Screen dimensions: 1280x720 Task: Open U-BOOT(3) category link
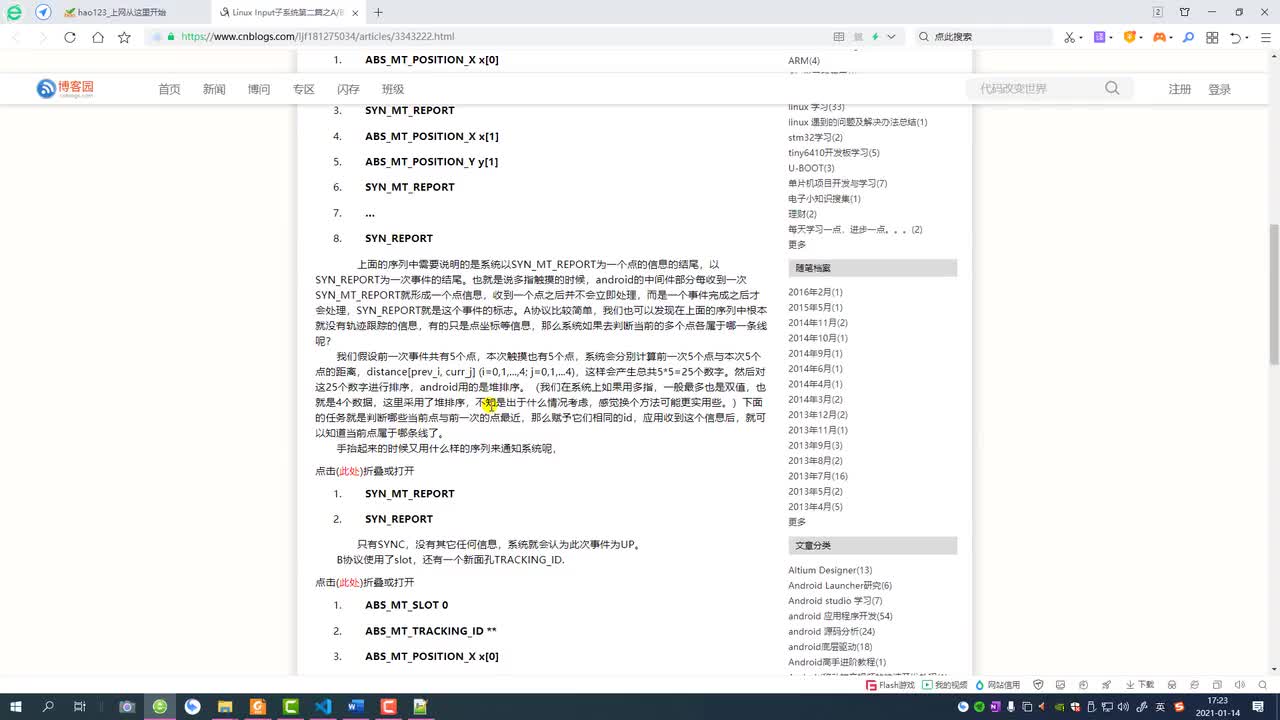click(811, 168)
